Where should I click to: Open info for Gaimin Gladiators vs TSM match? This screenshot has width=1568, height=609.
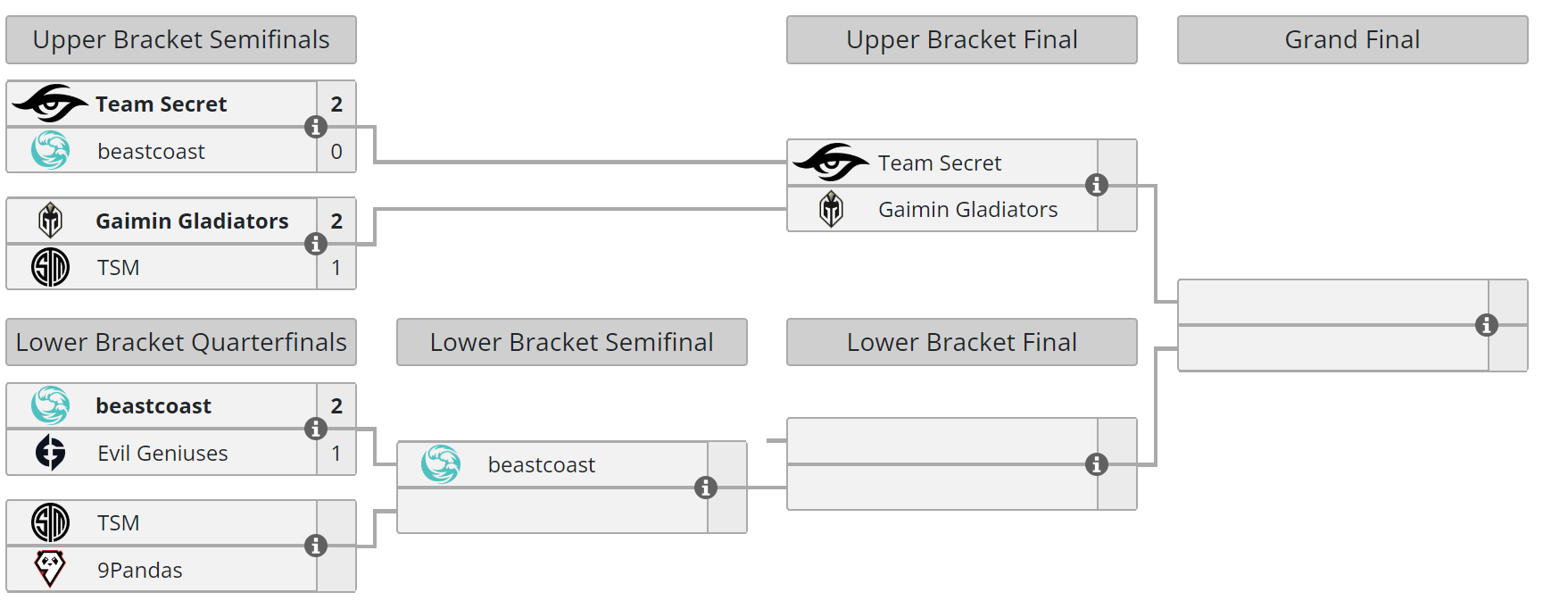click(x=315, y=244)
